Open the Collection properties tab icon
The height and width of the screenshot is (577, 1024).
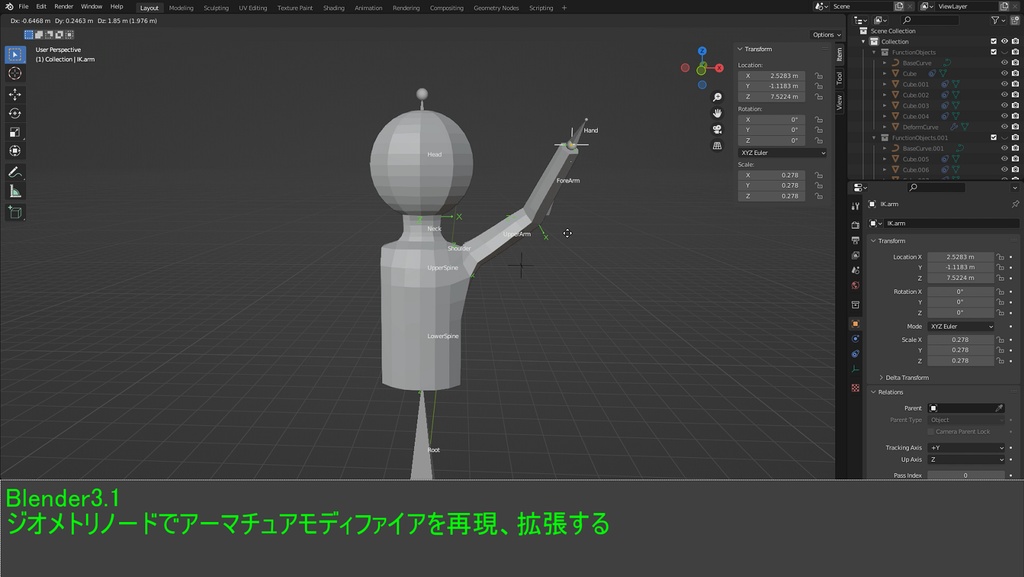click(x=856, y=305)
